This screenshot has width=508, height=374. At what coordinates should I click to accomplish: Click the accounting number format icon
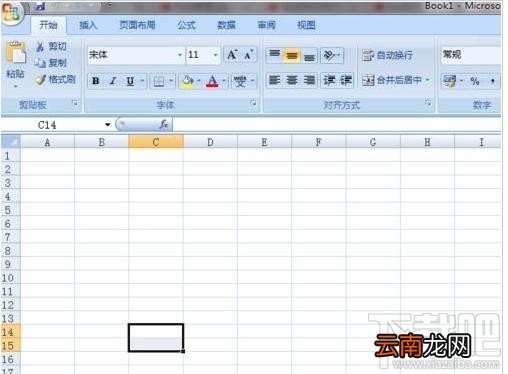pyautogui.click(x=450, y=81)
